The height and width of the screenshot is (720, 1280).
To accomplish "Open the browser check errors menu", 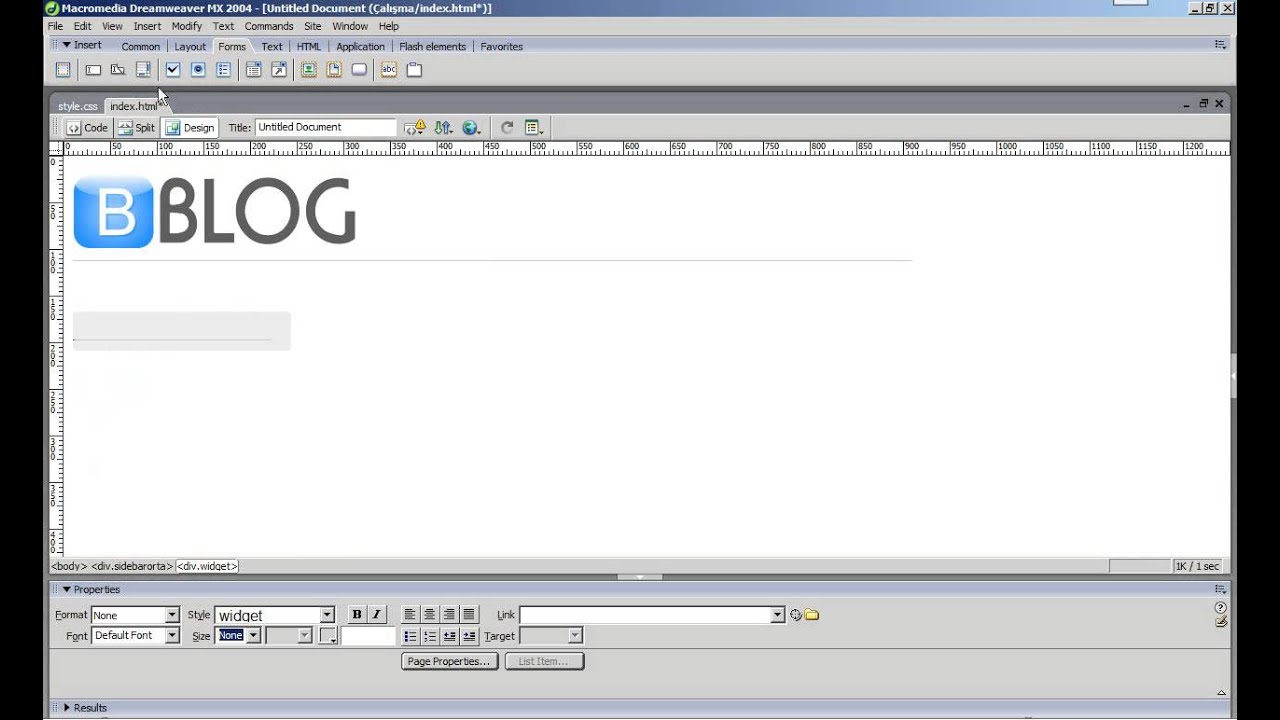I will tap(415, 128).
